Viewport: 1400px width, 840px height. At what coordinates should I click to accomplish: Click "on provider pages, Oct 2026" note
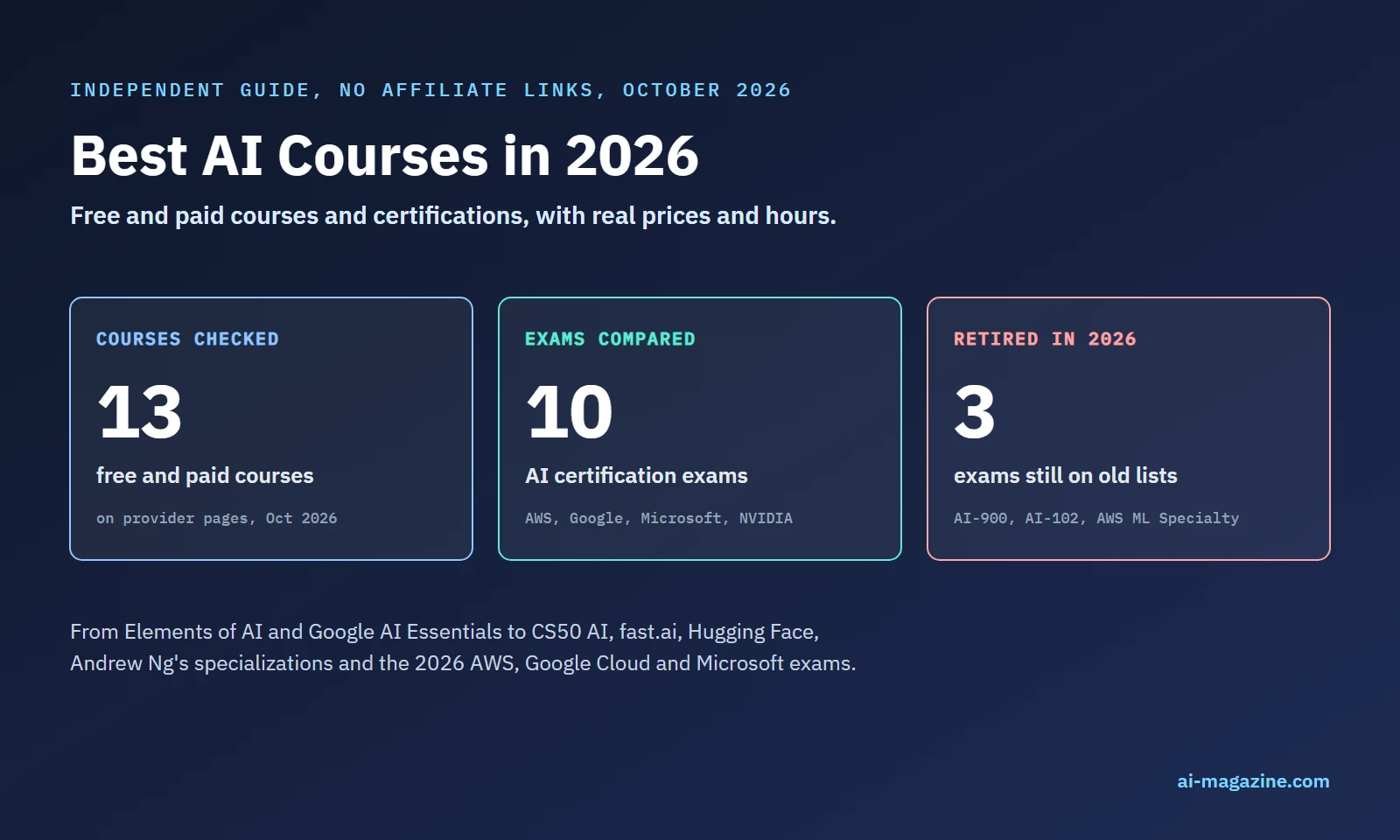(216, 518)
